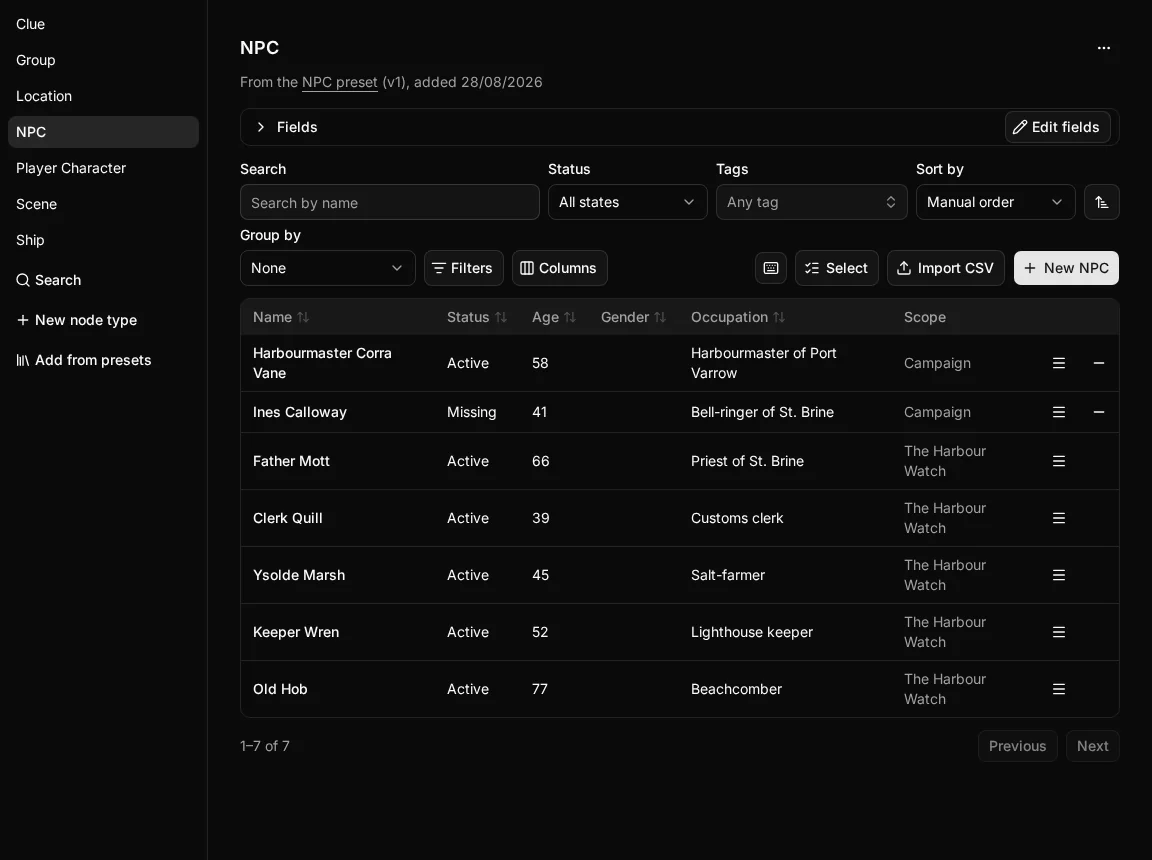
Task: Open the Any tag selector
Action: 811,202
